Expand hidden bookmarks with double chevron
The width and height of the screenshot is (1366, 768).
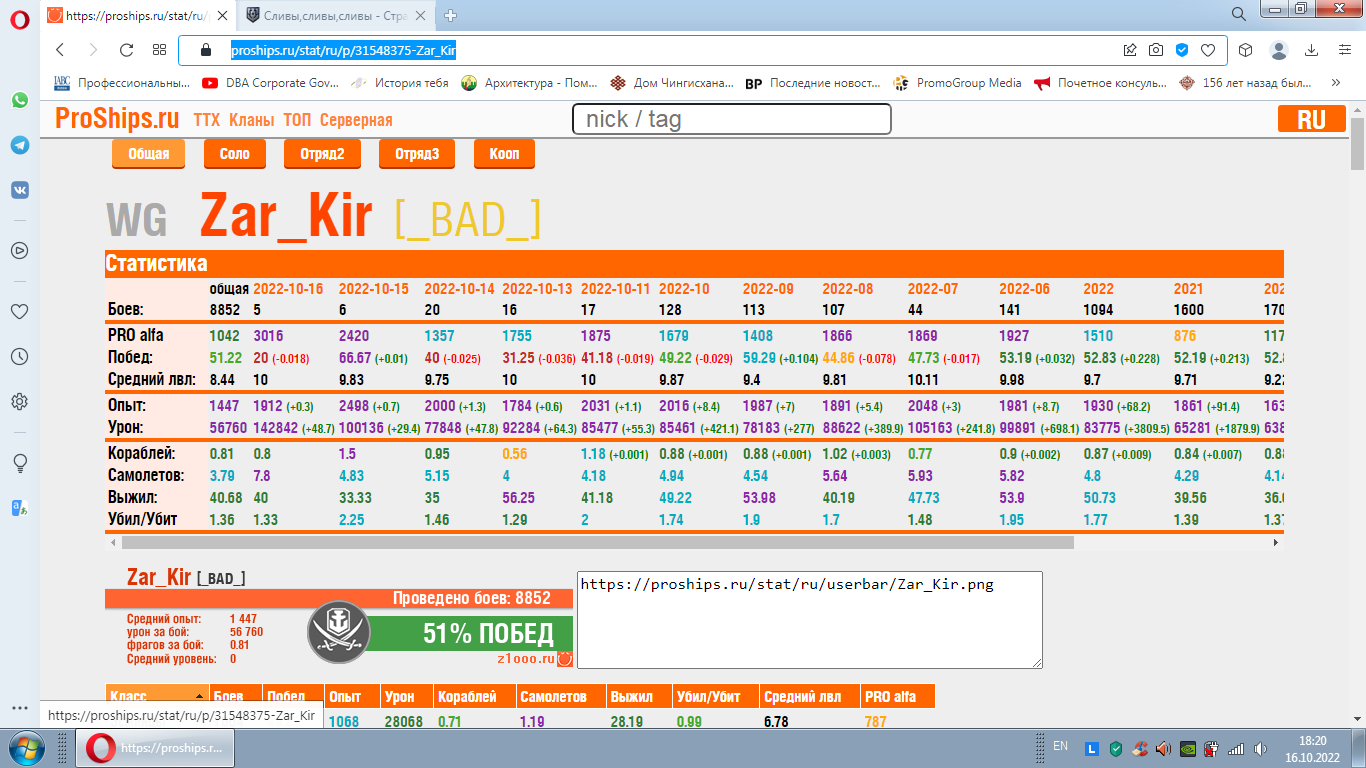[1336, 83]
